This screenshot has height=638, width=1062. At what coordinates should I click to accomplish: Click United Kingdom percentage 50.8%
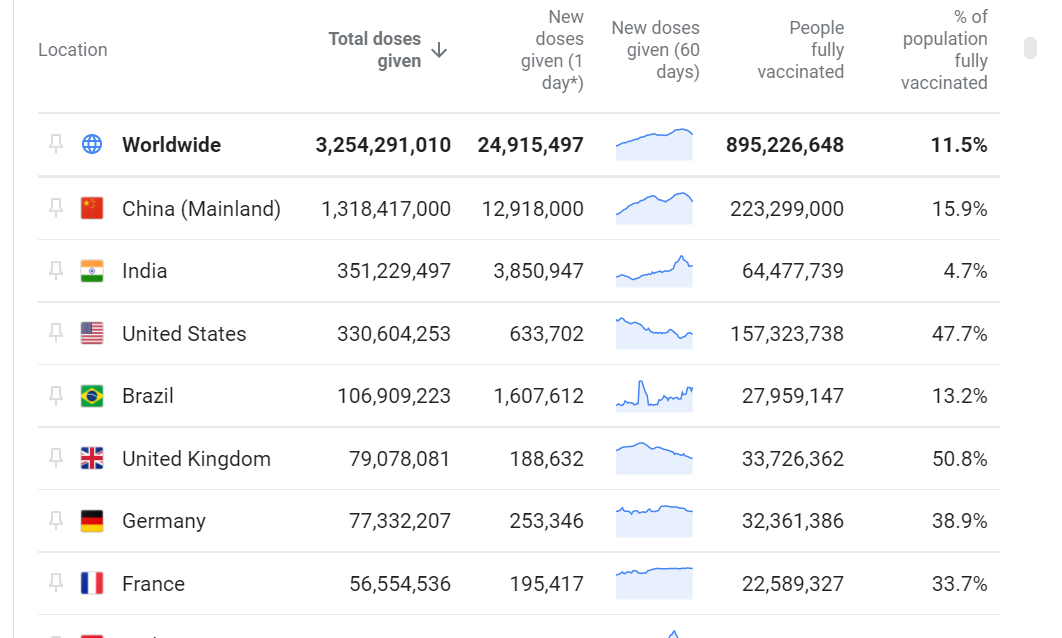tap(959, 459)
